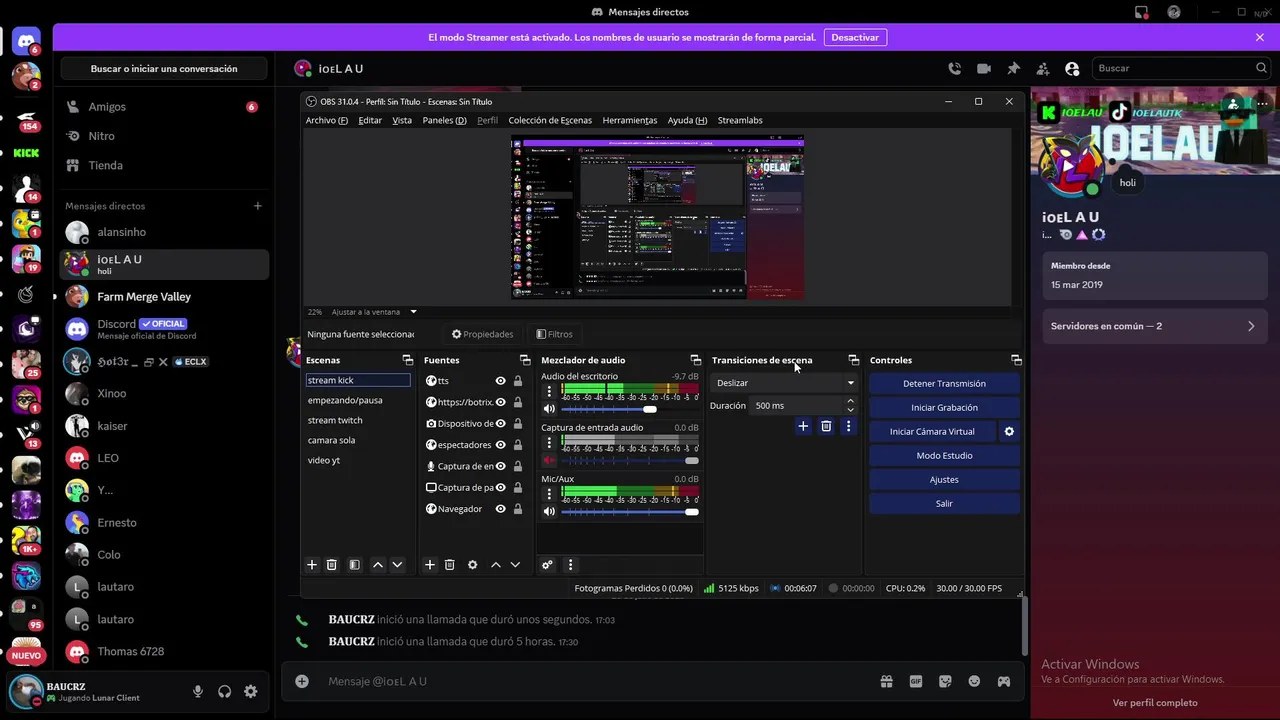Viewport: 1280px width, 720px height.
Task: Open the Deslizar transition dropdown
Action: [x=785, y=383]
